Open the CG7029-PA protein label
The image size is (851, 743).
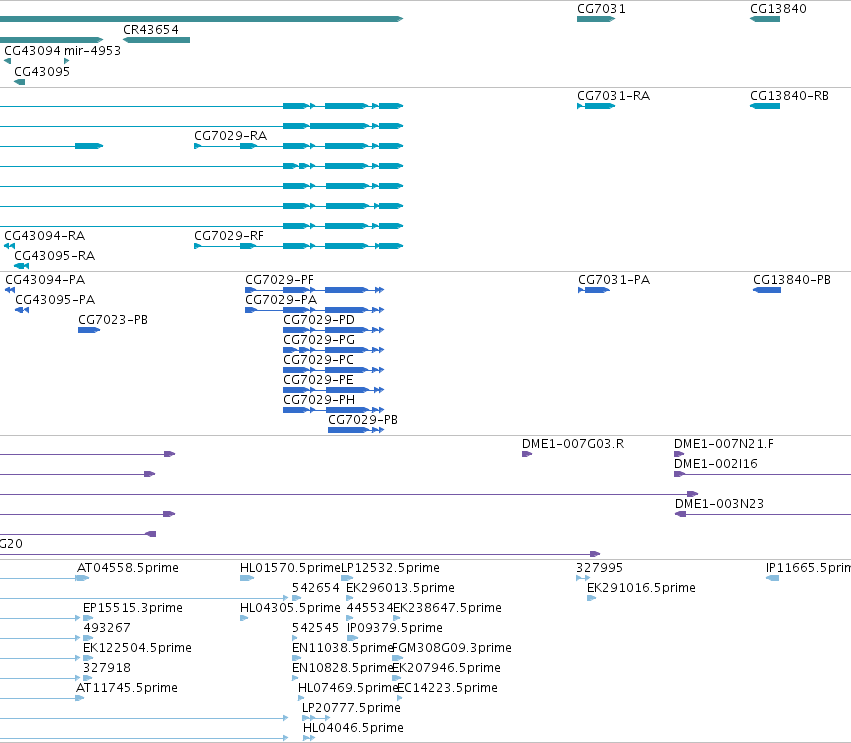281,300
